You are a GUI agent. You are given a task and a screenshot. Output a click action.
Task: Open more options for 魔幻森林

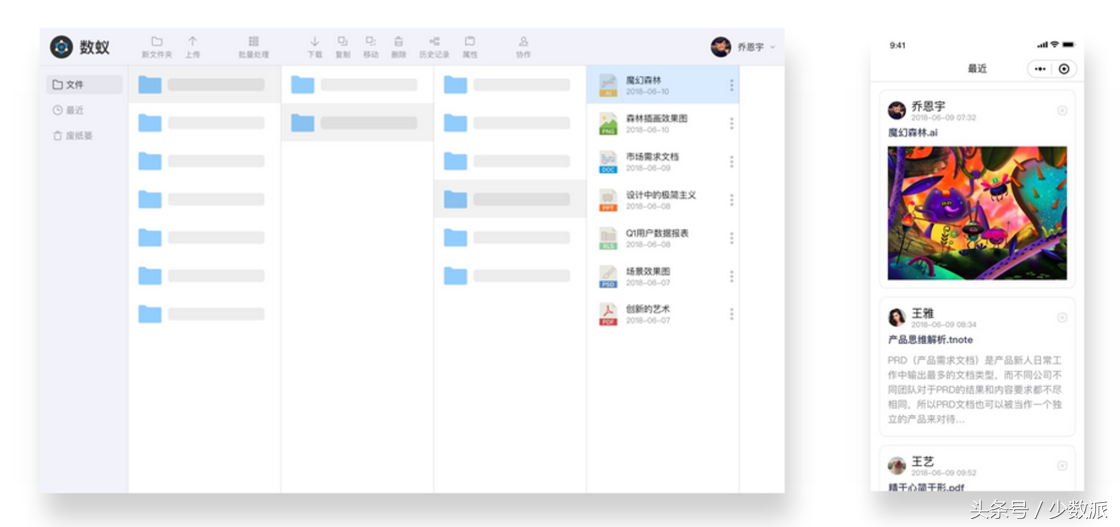[731, 86]
